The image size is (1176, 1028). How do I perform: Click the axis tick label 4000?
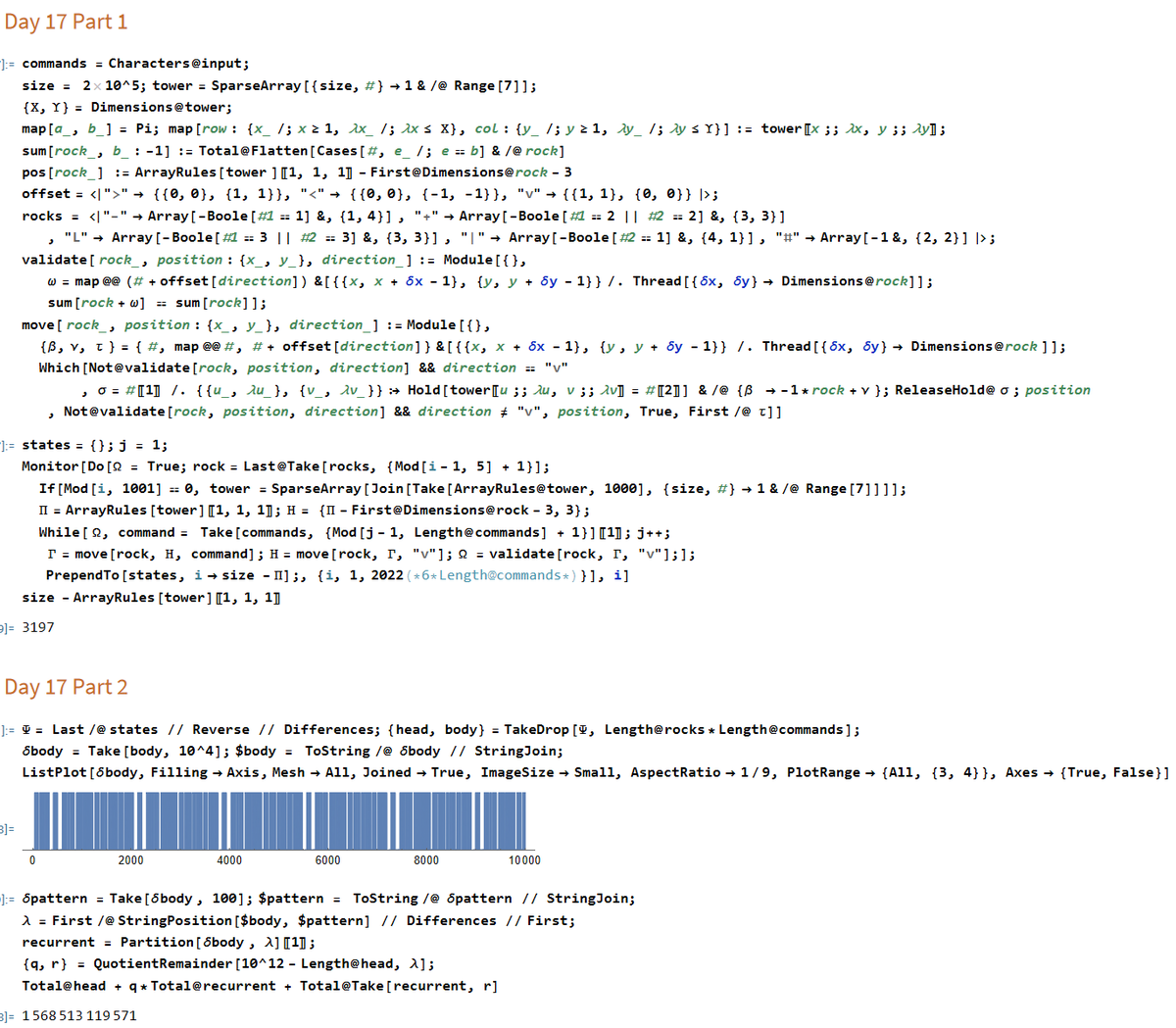(x=229, y=860)
